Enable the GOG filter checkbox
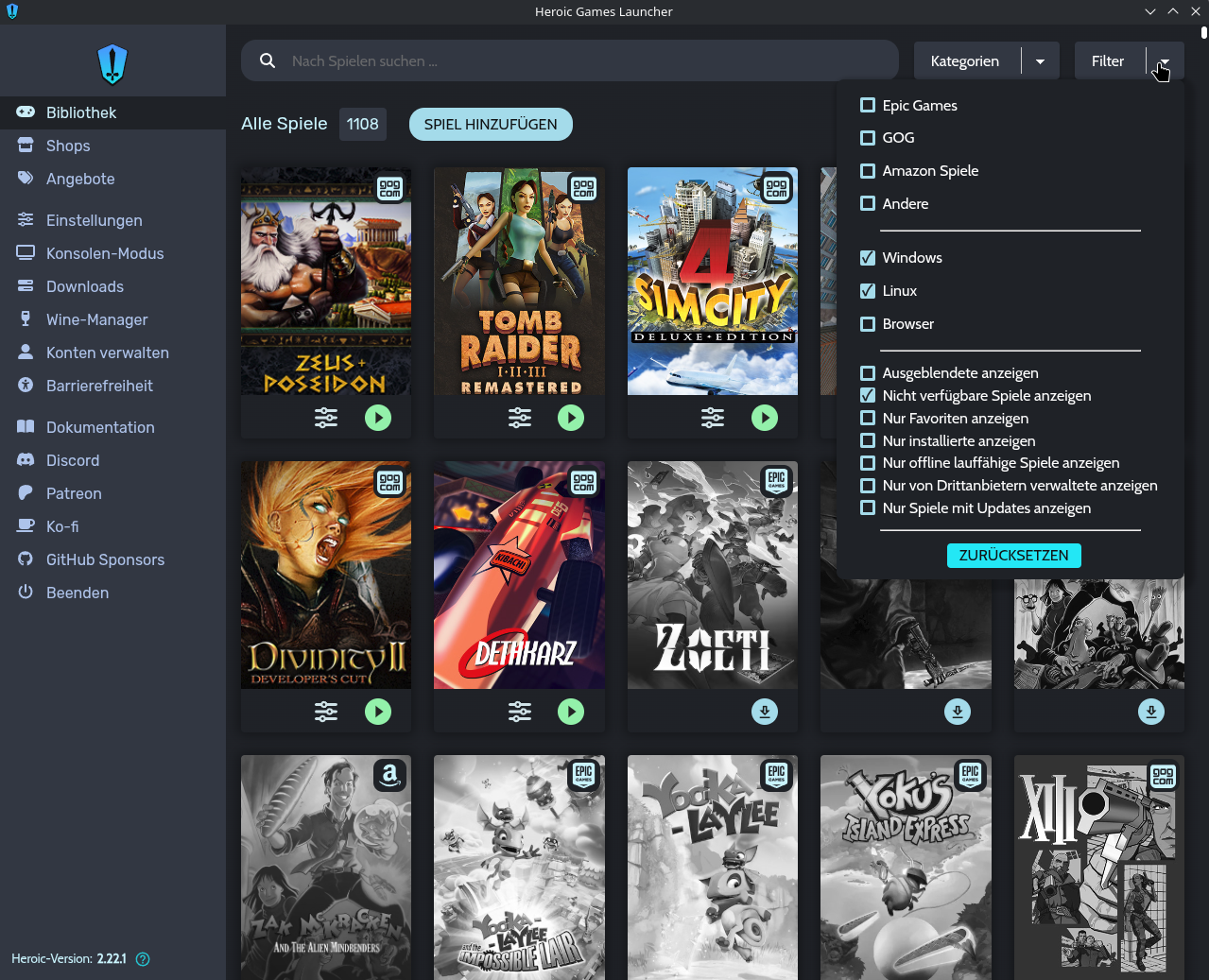Image resolution: width=1209 pixels, height=980 pixels. 868,138
